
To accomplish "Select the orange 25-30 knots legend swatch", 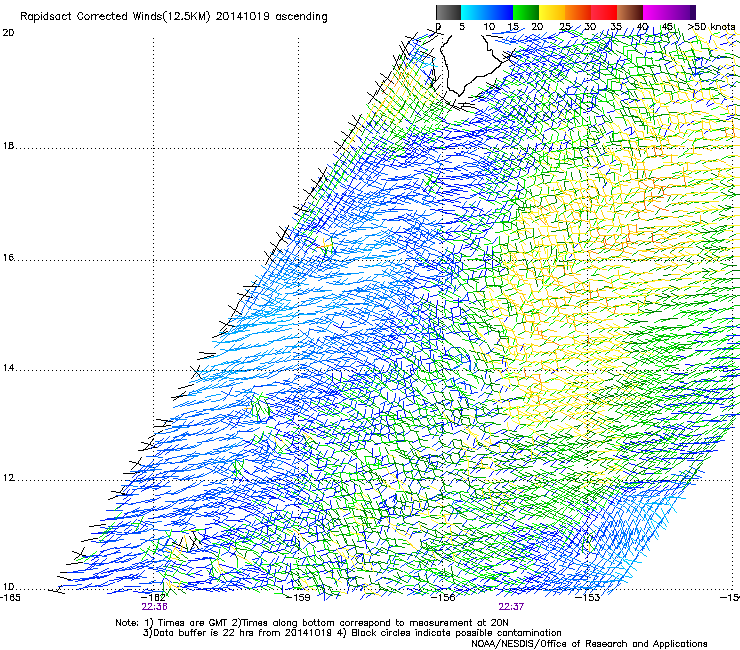I will click(x=578, y=12).
